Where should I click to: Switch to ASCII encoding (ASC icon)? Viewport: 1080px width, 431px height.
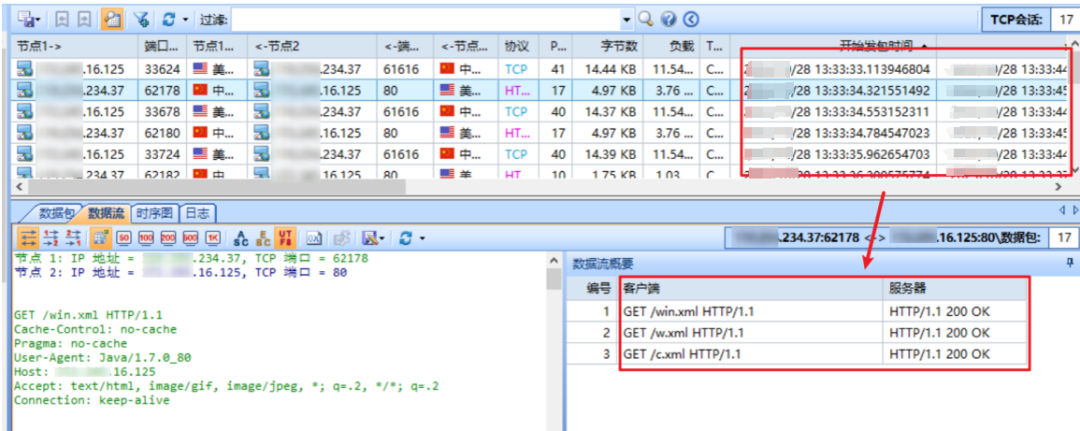[240, 238]
